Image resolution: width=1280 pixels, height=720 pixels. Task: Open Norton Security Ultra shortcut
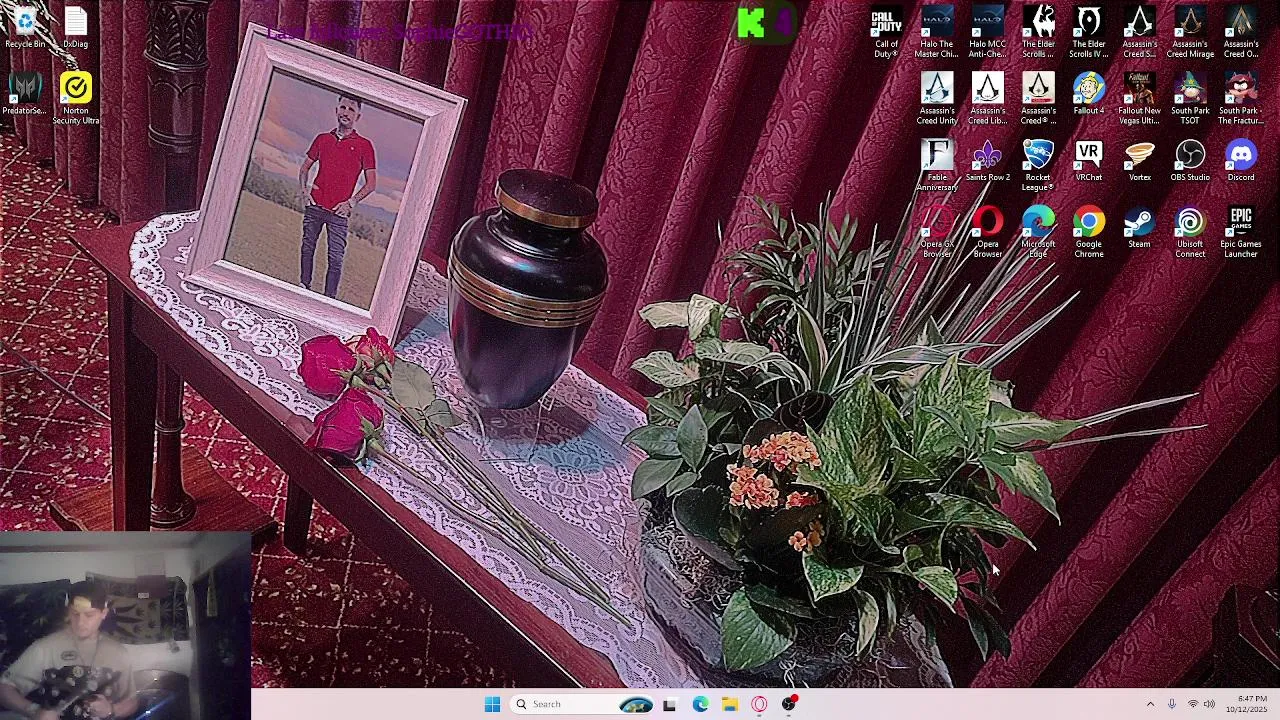pos(76,98)
